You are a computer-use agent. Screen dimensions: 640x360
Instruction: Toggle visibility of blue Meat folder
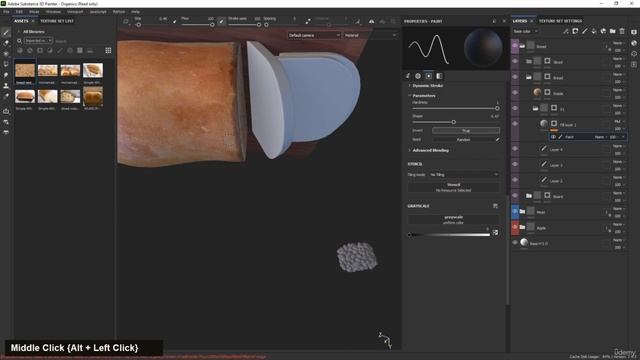tap(515, 211)
